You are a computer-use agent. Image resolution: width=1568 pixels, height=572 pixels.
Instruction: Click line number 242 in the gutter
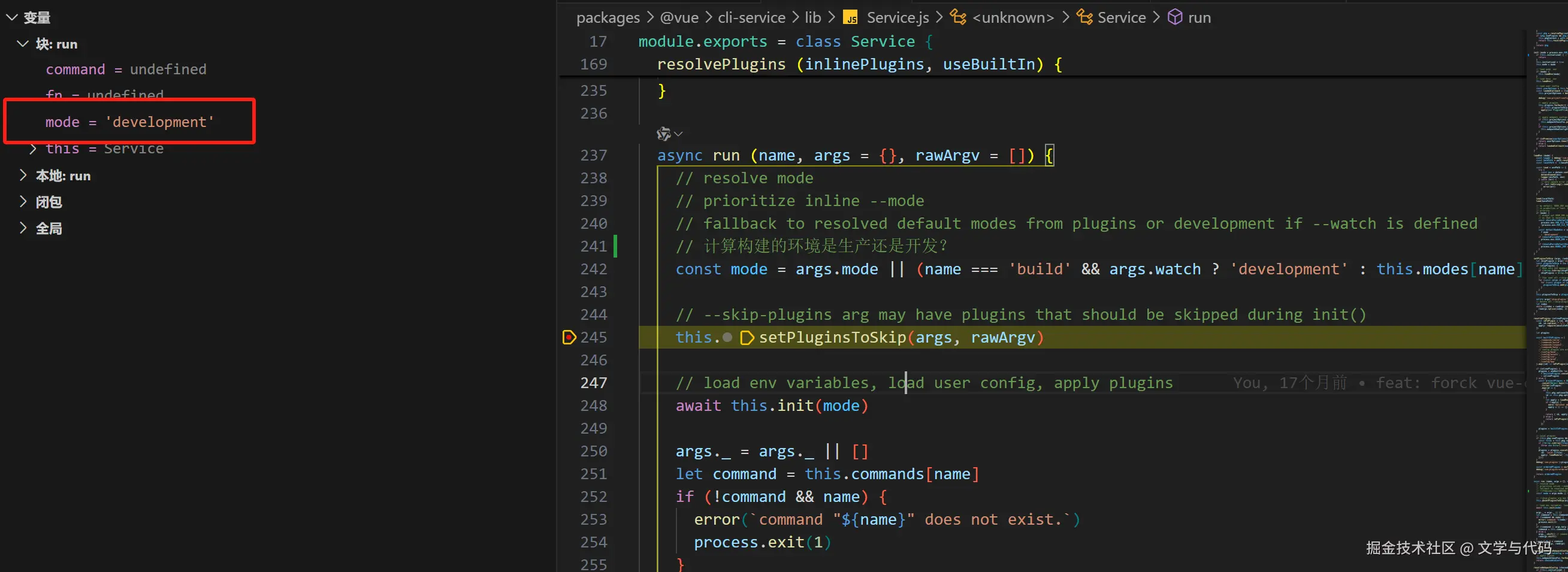pyautogui.click(x=594, y=269)
